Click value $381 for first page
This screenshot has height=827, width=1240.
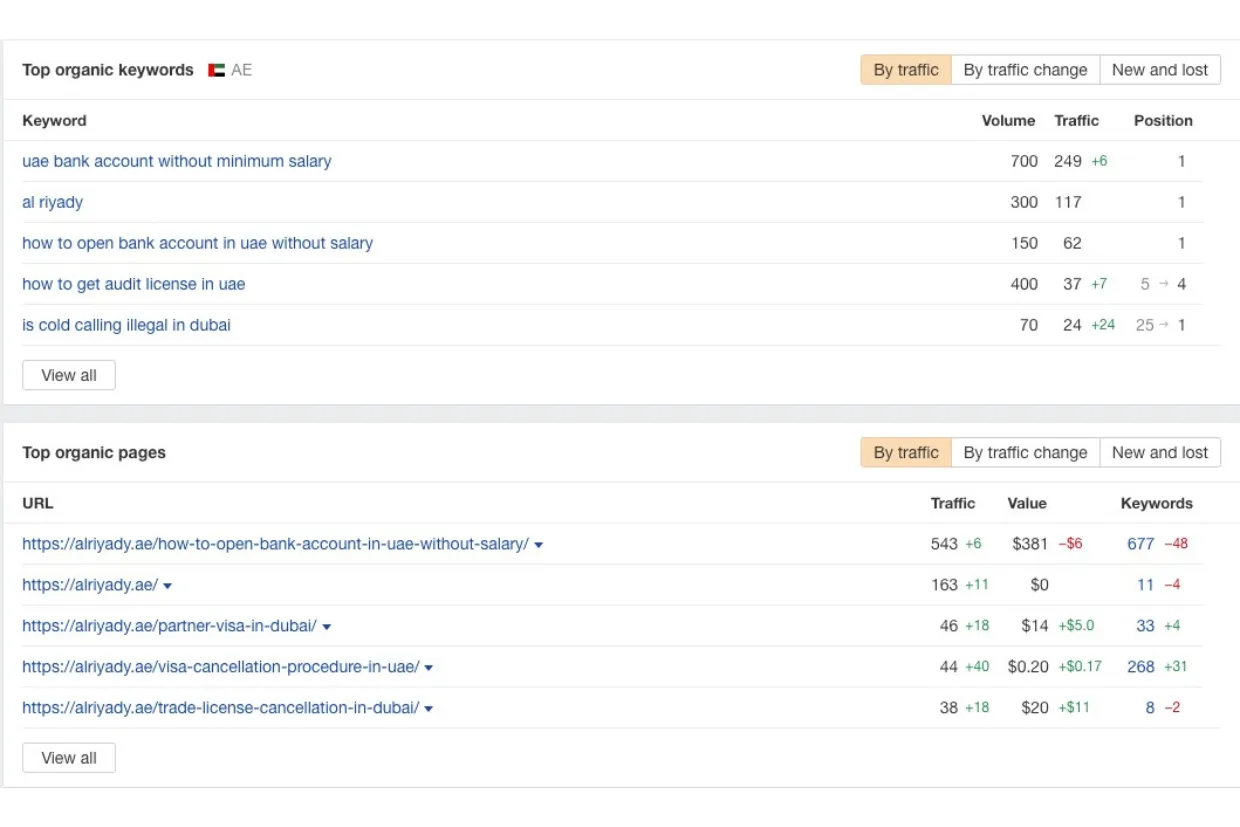coord(1030,544)
